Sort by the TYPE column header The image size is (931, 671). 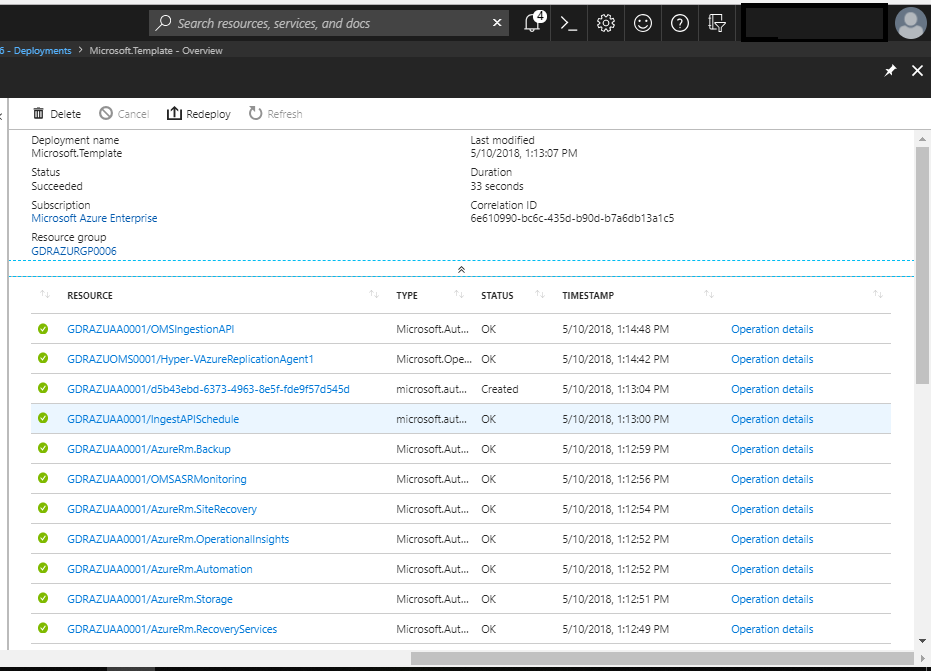coord(407,295)
